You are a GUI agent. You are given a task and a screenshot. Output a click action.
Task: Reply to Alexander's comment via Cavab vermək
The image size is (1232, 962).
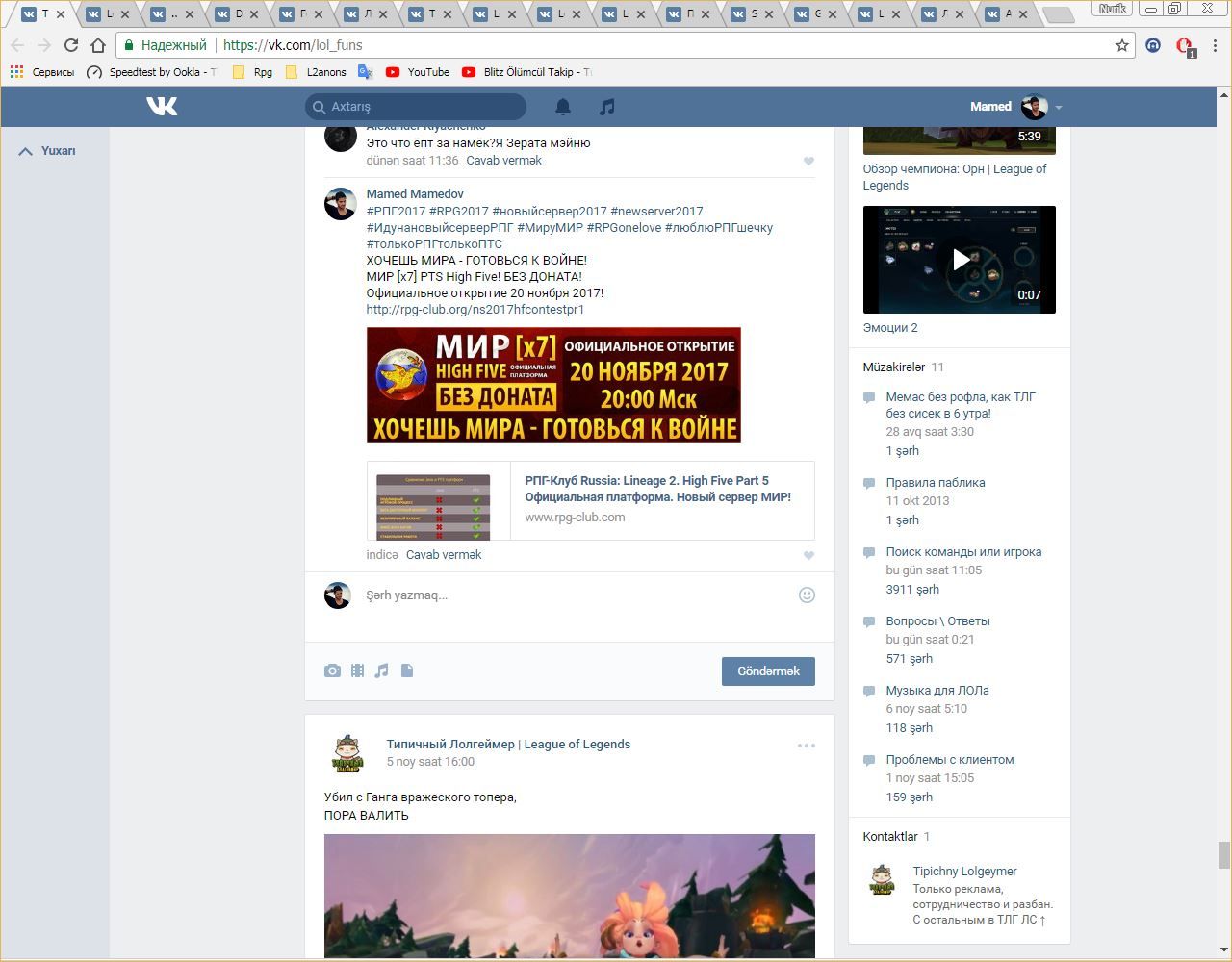503,161
